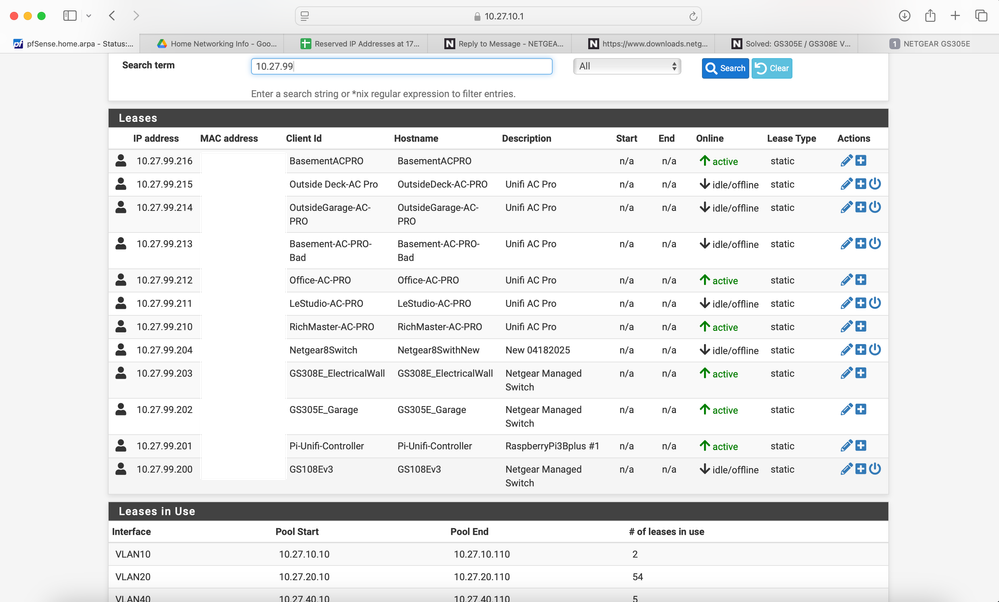Click hostname Netgear8SwithNew
This screenshot has width=999, height=602.
[x=438, y=350]
